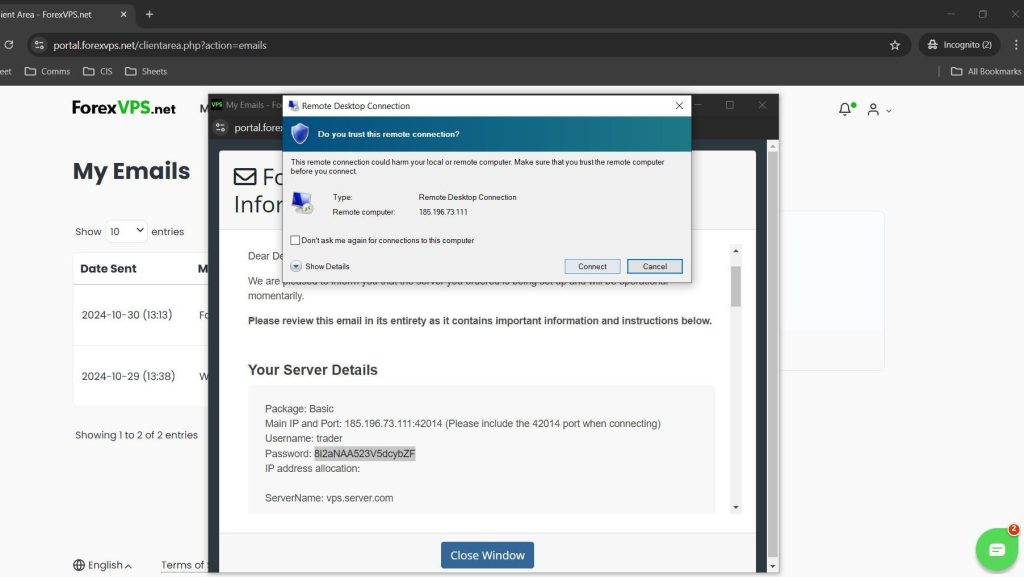Open the Incognito indicator button
This screenshot has height=577, width=1024.
click(961, 44)
